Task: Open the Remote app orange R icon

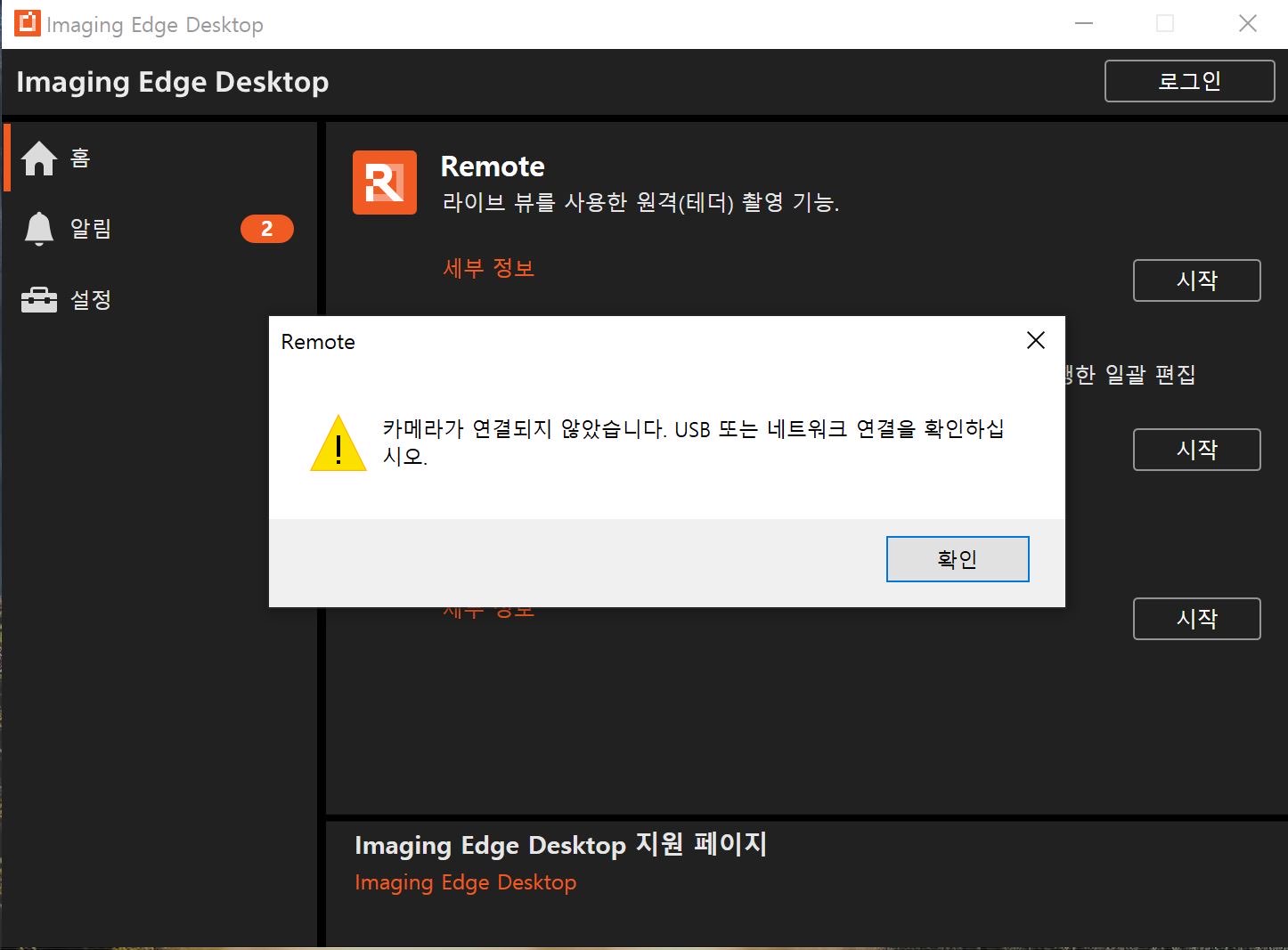Action: click(385, 183)
